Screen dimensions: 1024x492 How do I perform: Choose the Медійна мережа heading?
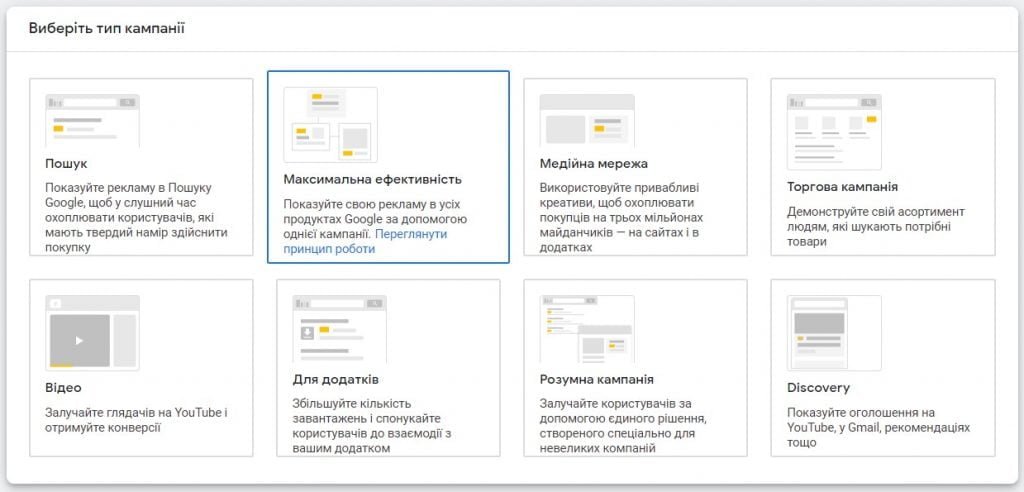(594, 163)
